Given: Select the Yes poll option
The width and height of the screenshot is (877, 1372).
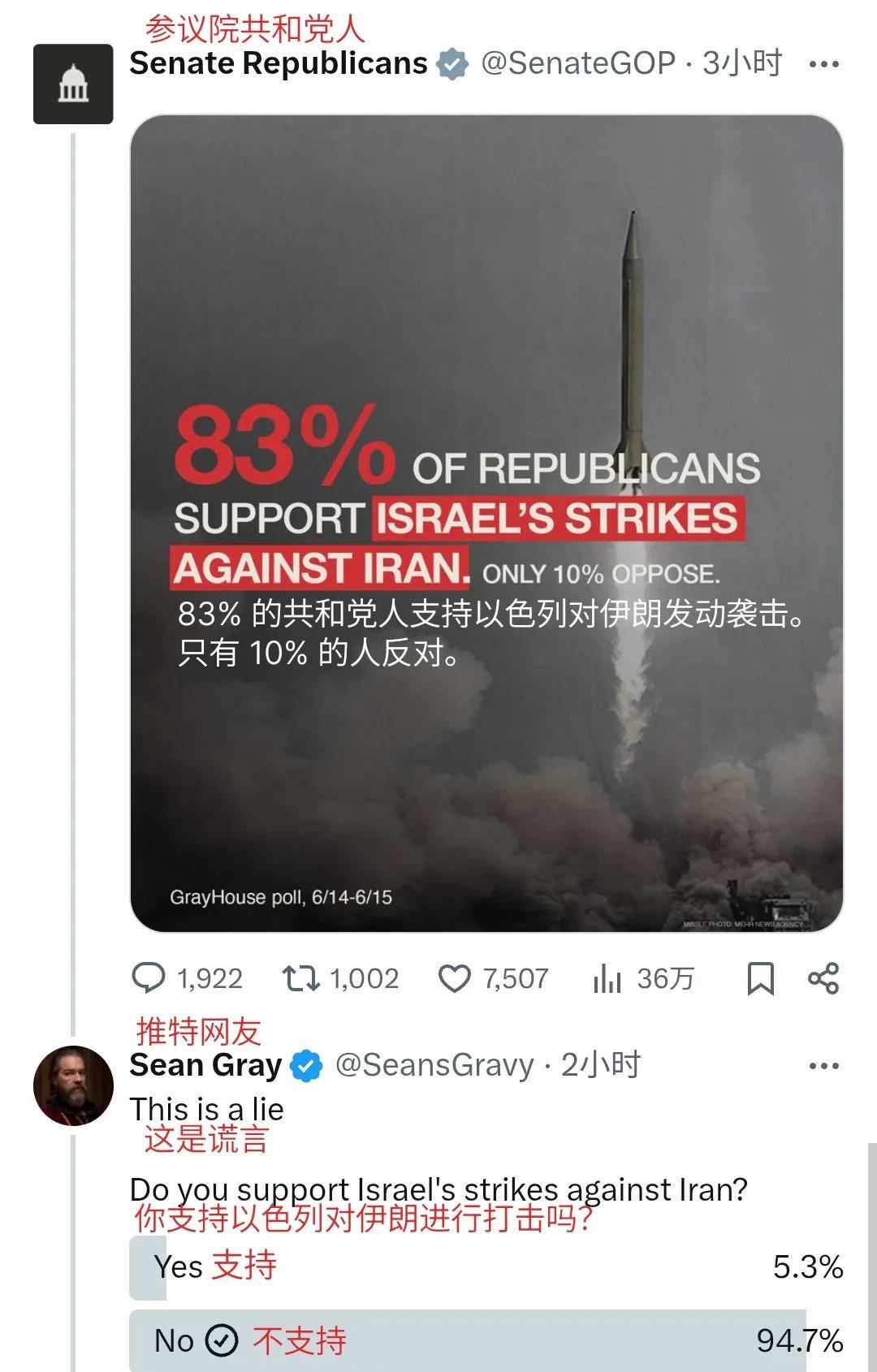Looking at the screenshot, I should (486, 1266).
